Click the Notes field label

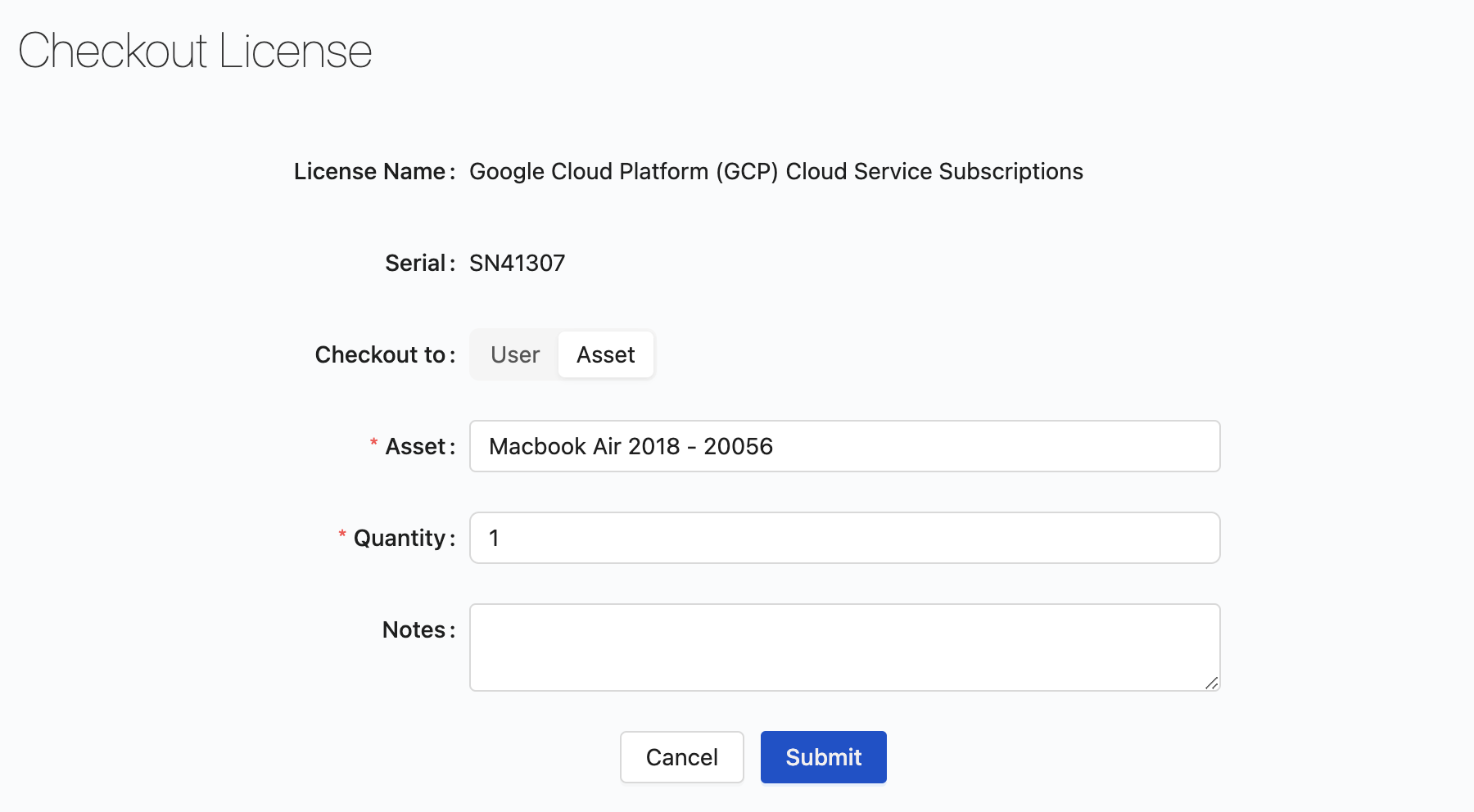[414, 629]
